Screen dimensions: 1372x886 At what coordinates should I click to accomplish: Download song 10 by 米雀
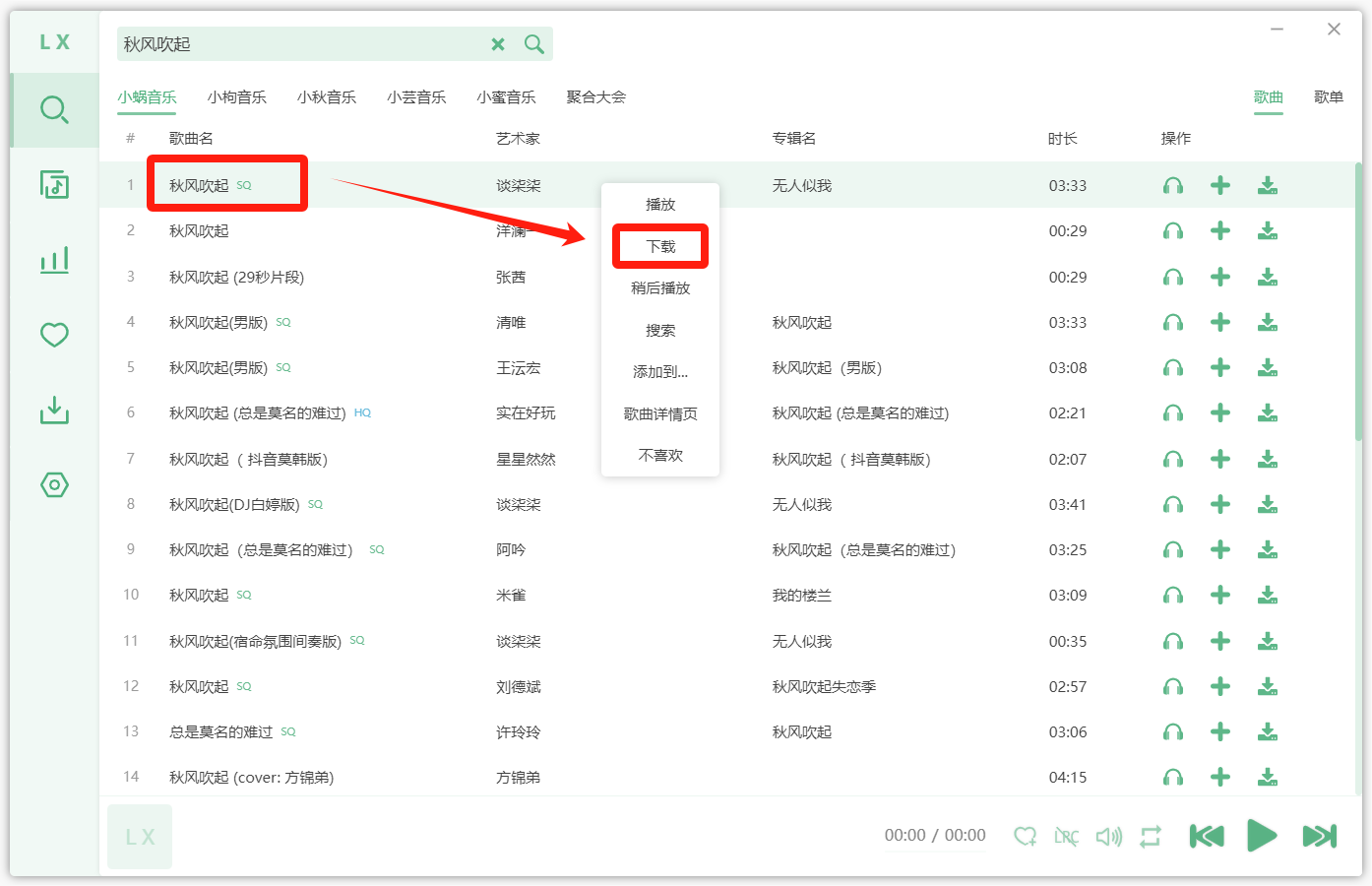tap(1267, 596)
